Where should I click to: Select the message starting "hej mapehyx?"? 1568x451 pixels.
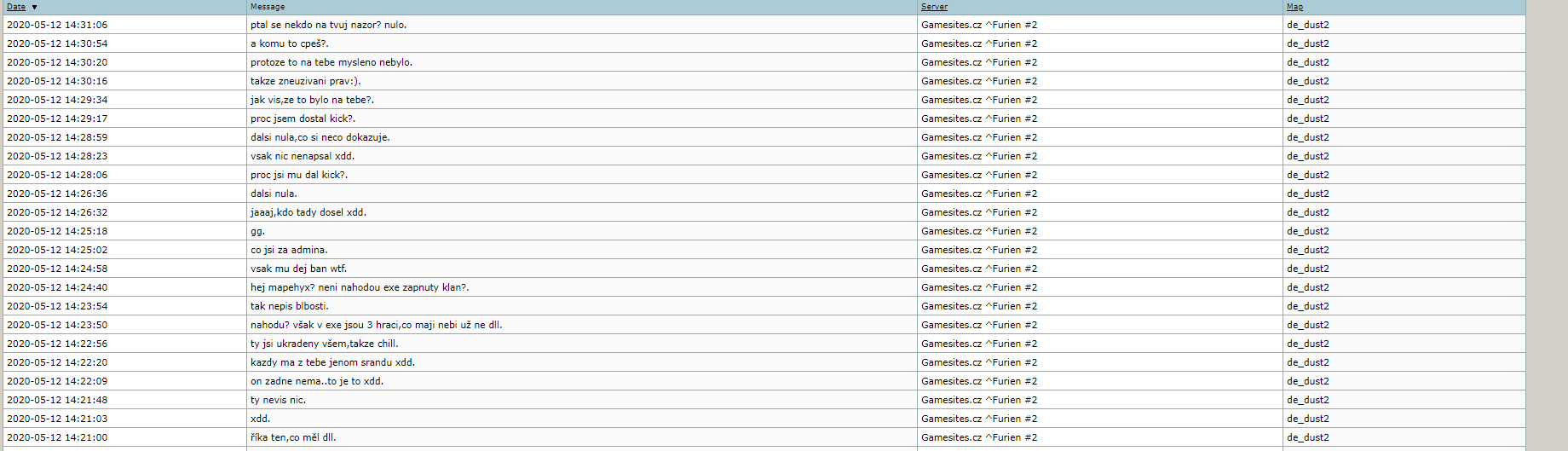click(359, 287)
